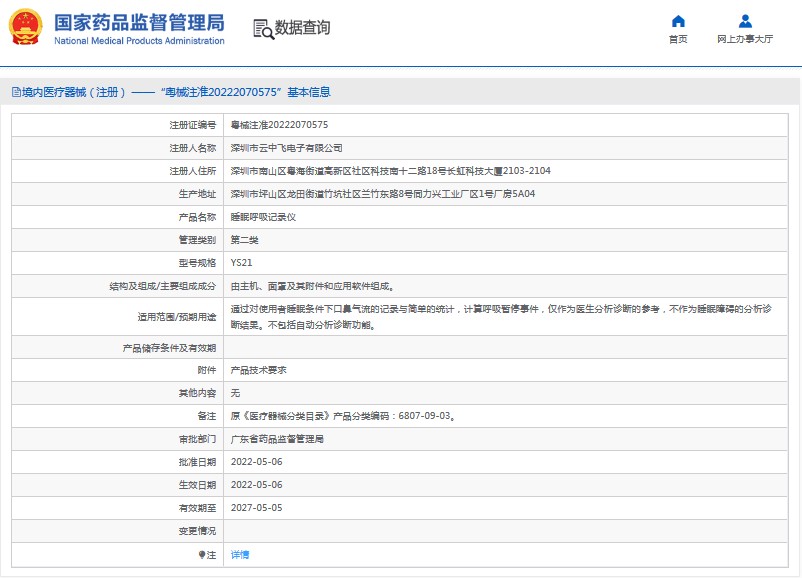The width and height of the screenshot is (802, 578).
Task: Click the 生产地址 label
Action: [x=197, y=194]
